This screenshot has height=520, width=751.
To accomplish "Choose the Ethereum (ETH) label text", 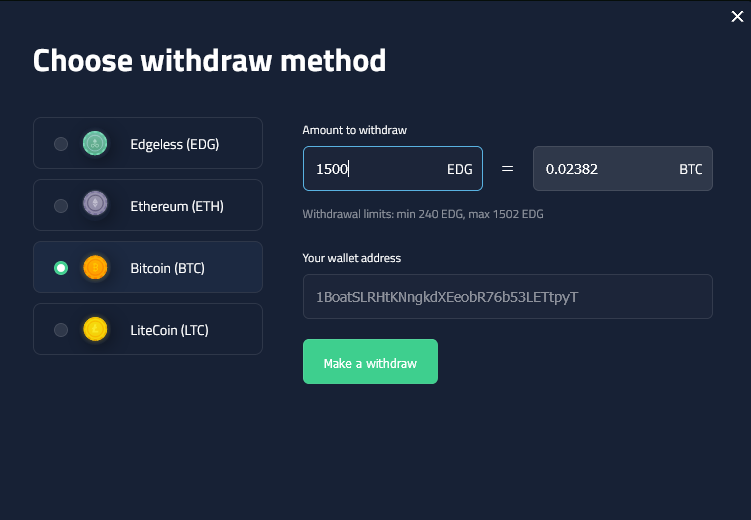I will click(177, 206).
